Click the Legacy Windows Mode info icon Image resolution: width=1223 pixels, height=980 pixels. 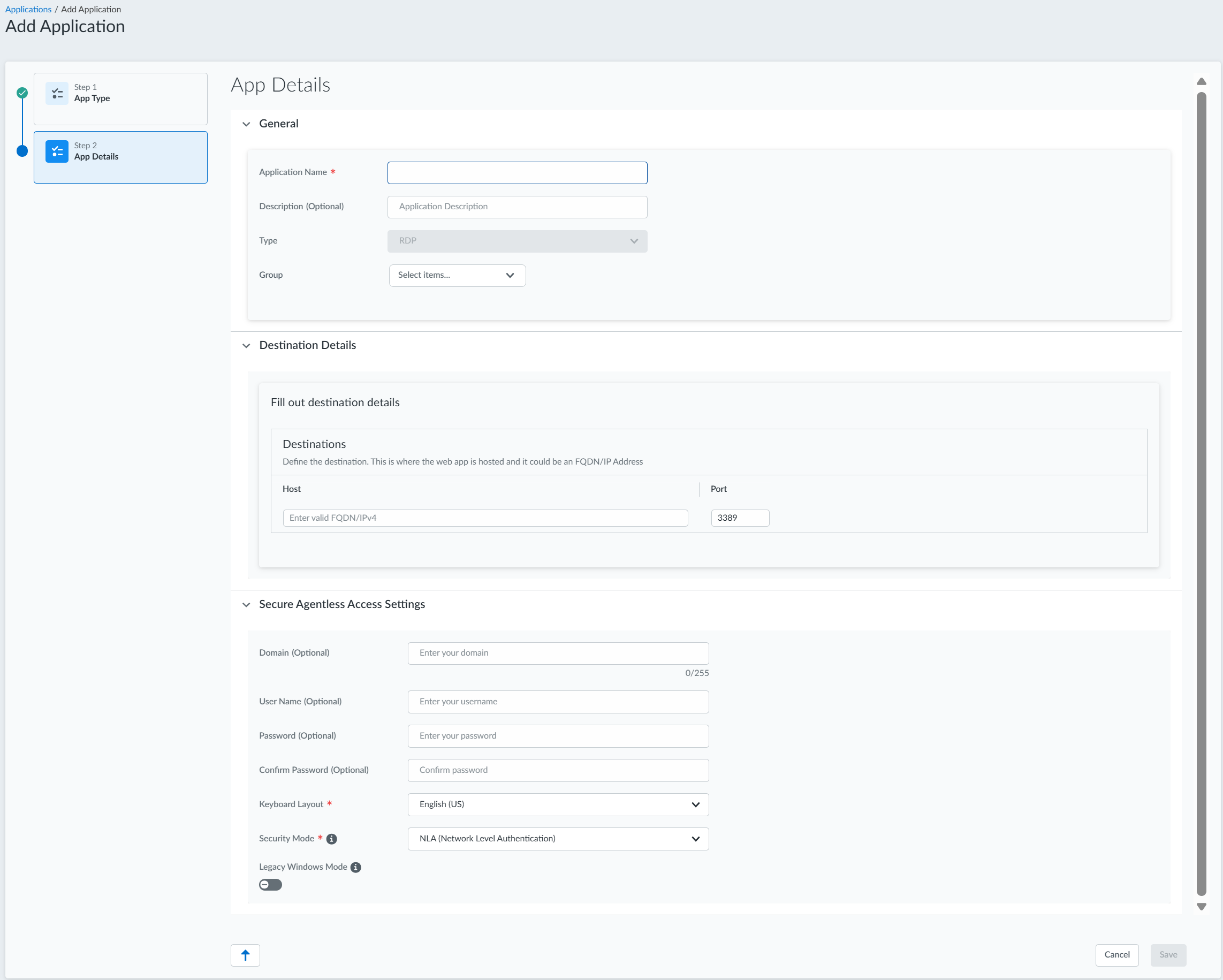(x=356, y=867)
